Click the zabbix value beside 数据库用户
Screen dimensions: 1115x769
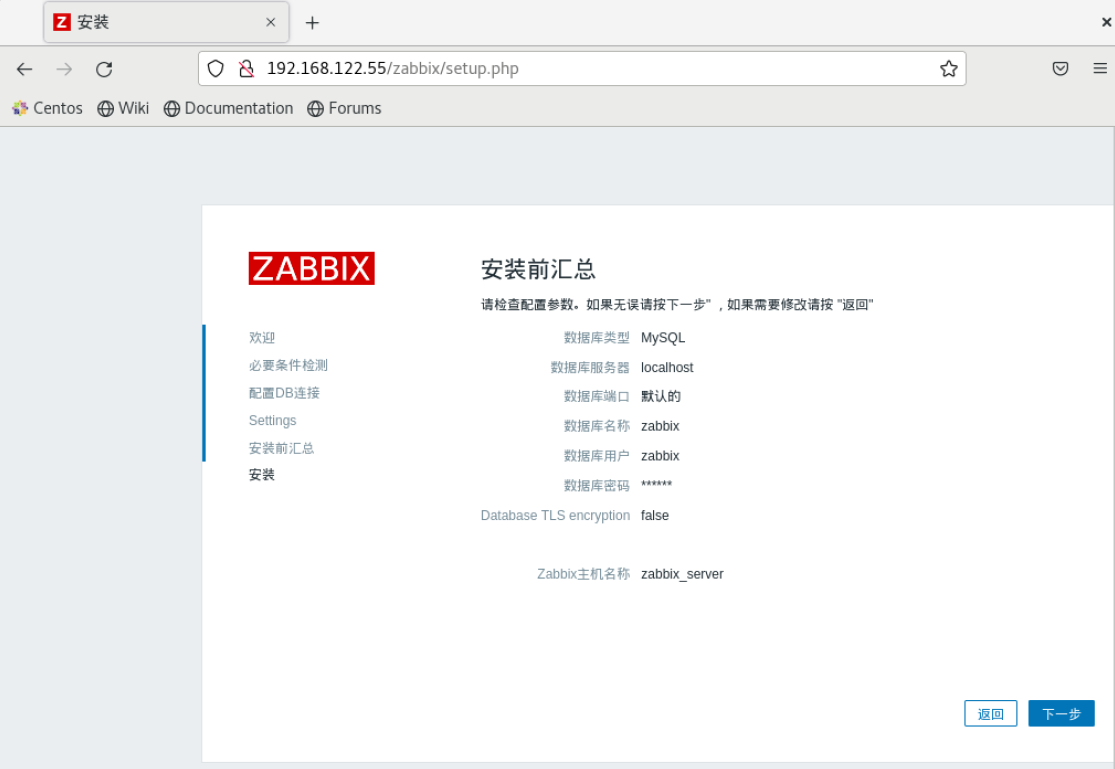(660, 456)
